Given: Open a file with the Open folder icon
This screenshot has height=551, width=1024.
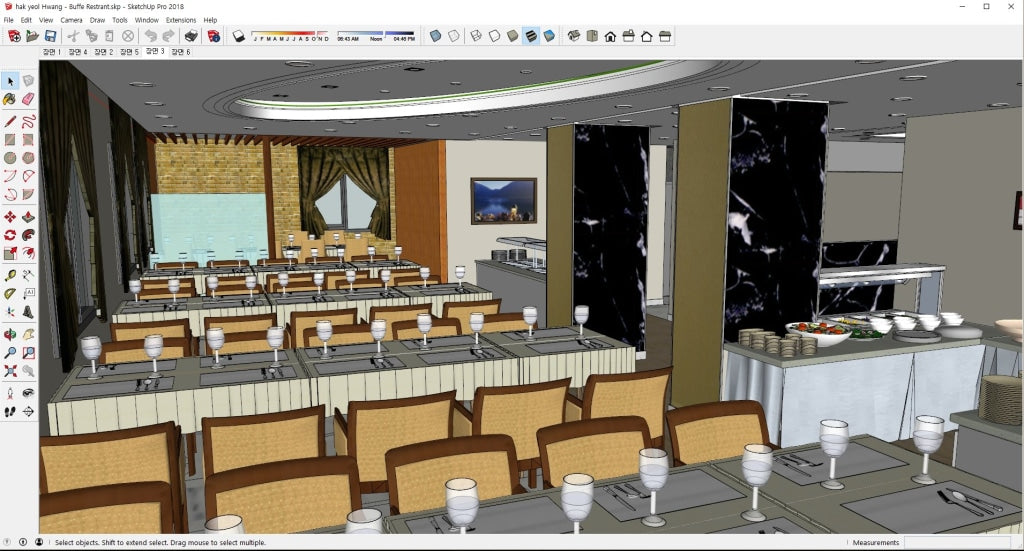Looking at the screenshot, I should pos(32,37).
